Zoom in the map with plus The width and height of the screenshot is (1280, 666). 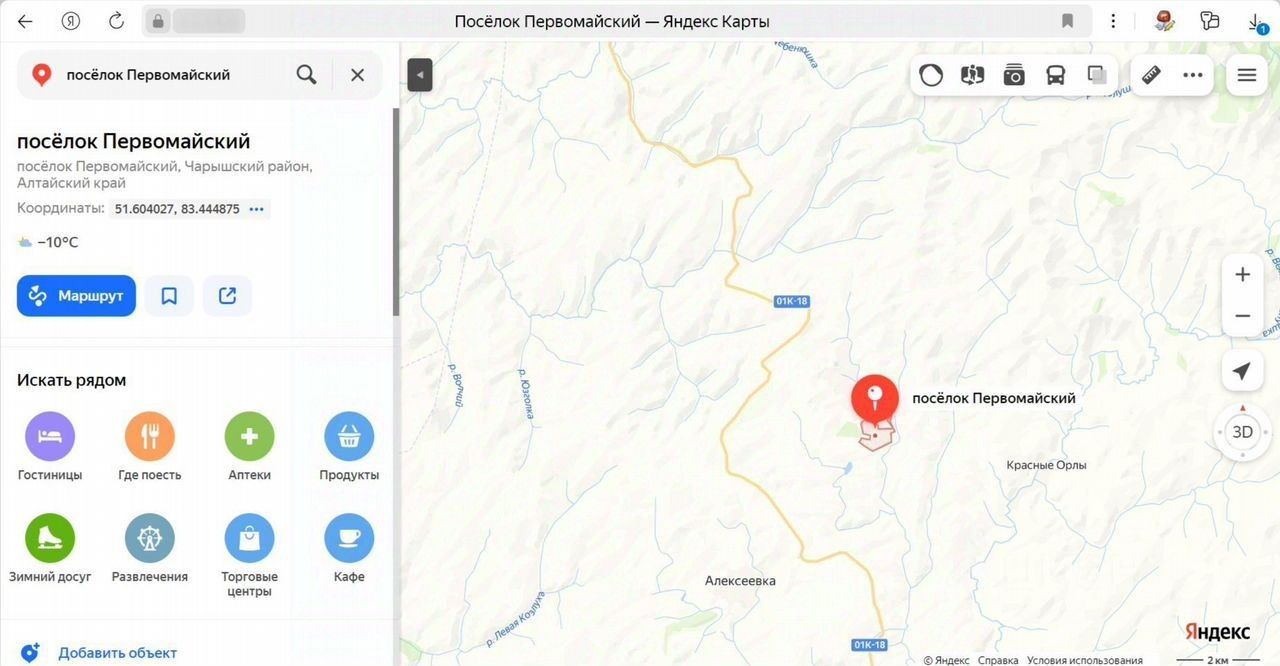[1242, 275]
